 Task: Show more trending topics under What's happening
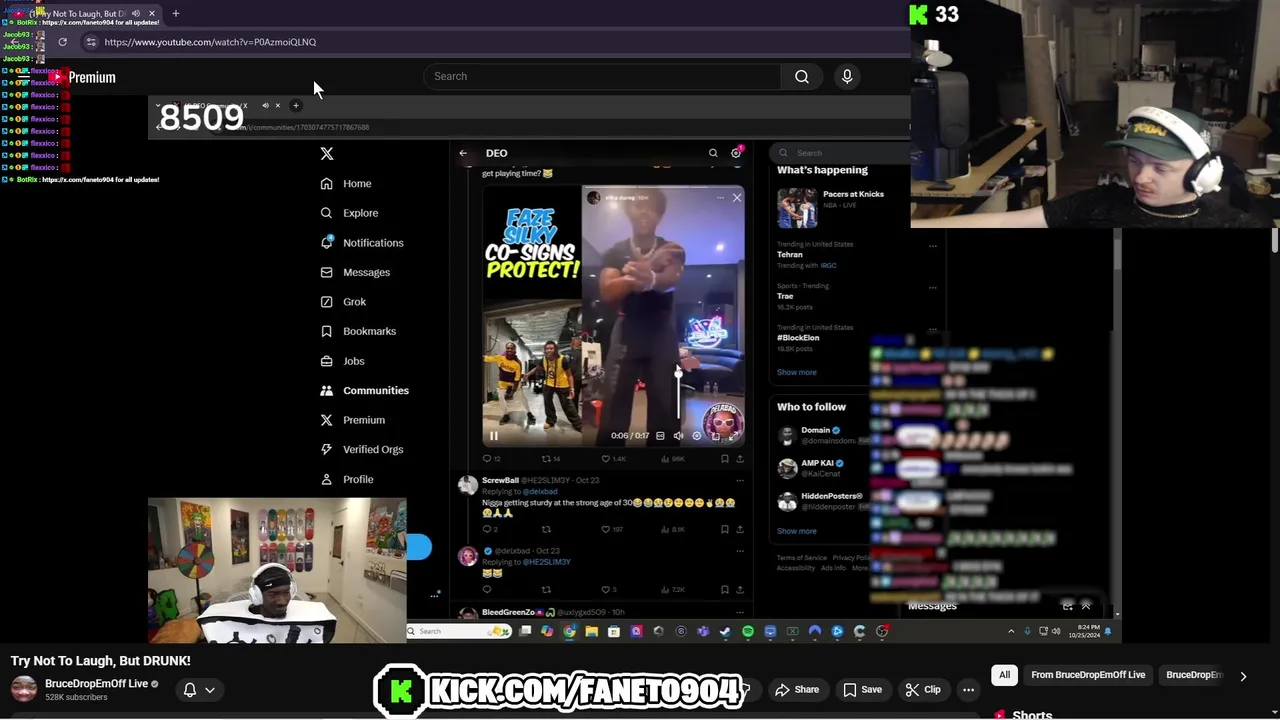(797, 372)
